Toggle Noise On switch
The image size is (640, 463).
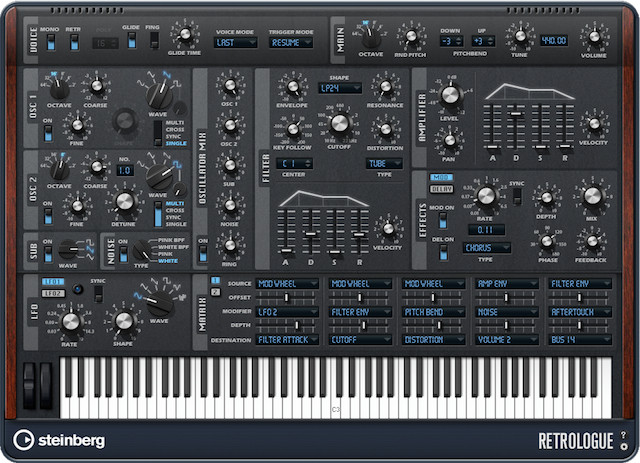coord(123,254)
